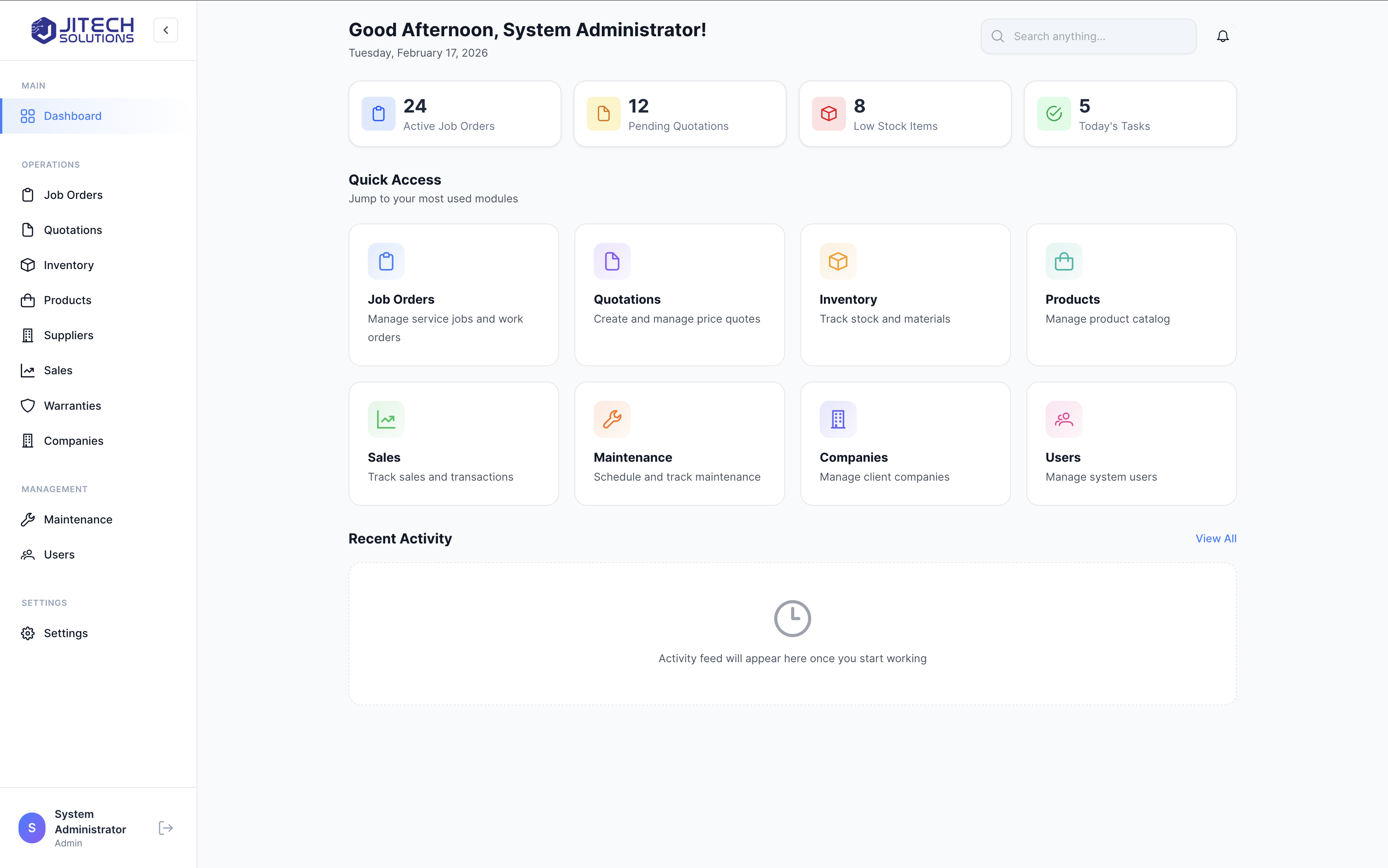This screenshot has height=868, width=1388.
Task: Open notifications bell icon
Action: 1223,36
